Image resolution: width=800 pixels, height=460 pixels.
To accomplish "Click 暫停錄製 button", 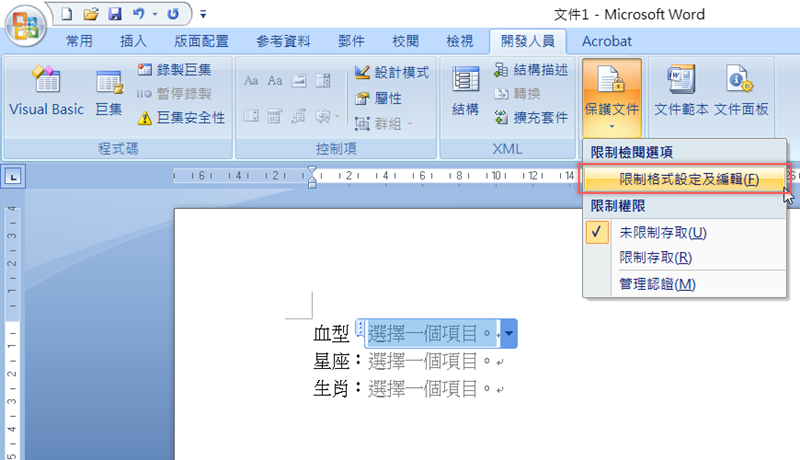I will pyautogui.click(x=174, y=94).
